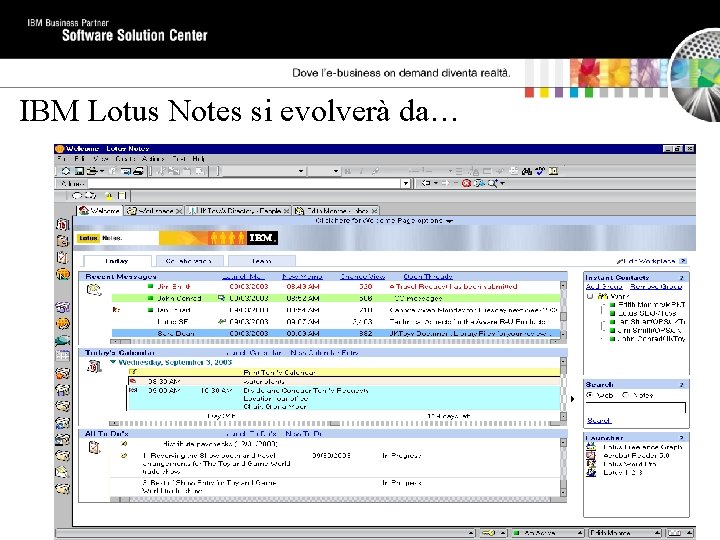This screenshot has width=720, height=540.
Task: Click the Refresh icon next to Stop
Action: pos(479,183)
